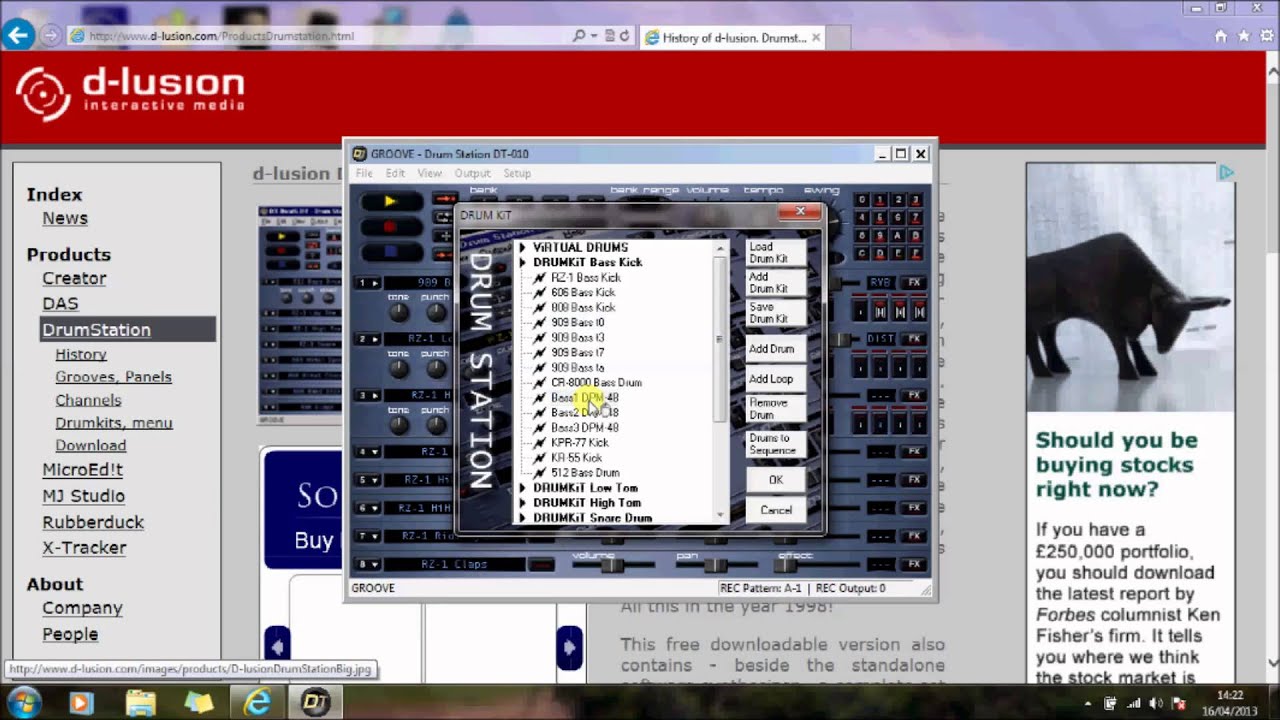1280x720 pixels.
Task: Click Drums to Sequence button
Action: coord(775,444)
